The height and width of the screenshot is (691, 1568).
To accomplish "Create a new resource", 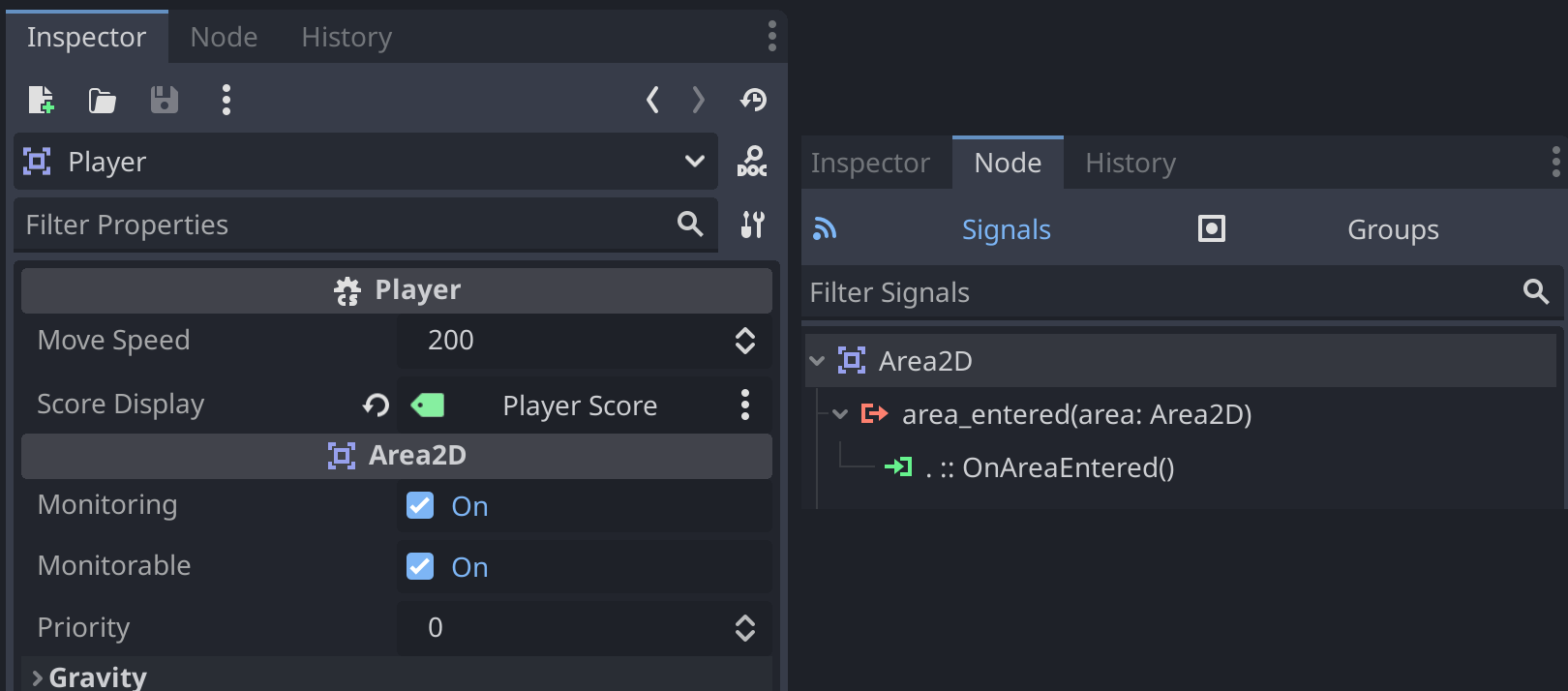I will (42, 100).
